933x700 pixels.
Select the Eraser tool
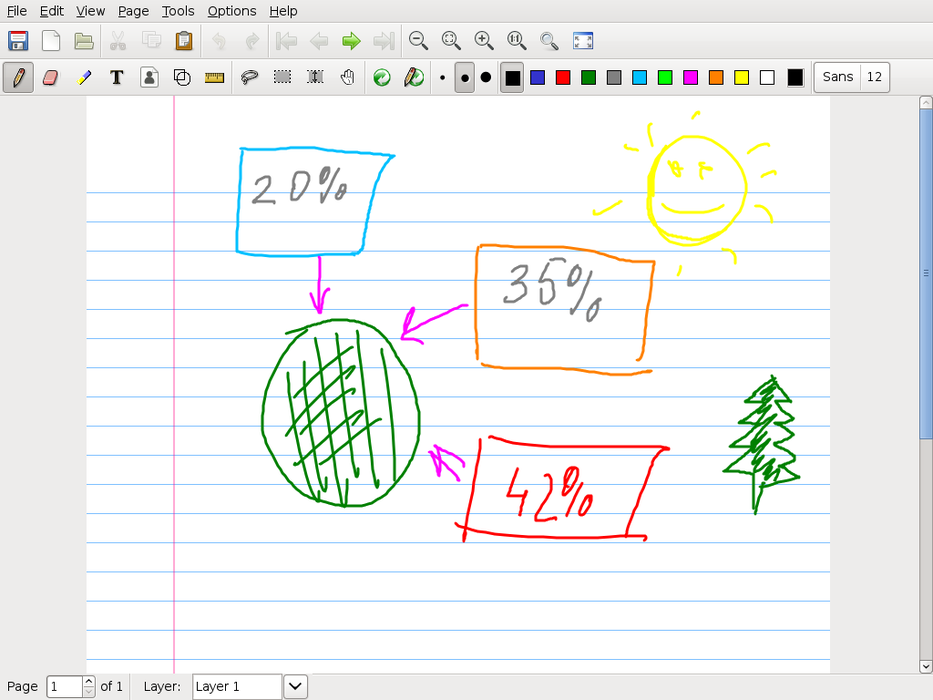[x=51, y=77]
